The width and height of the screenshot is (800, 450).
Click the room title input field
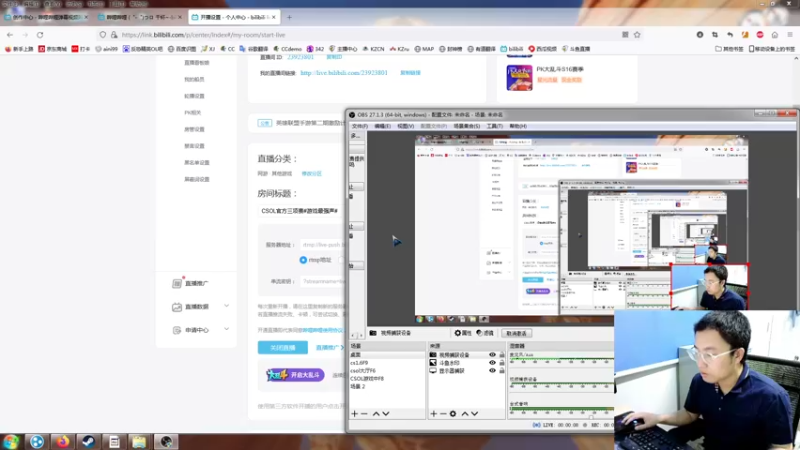click(x=301, y=211)
